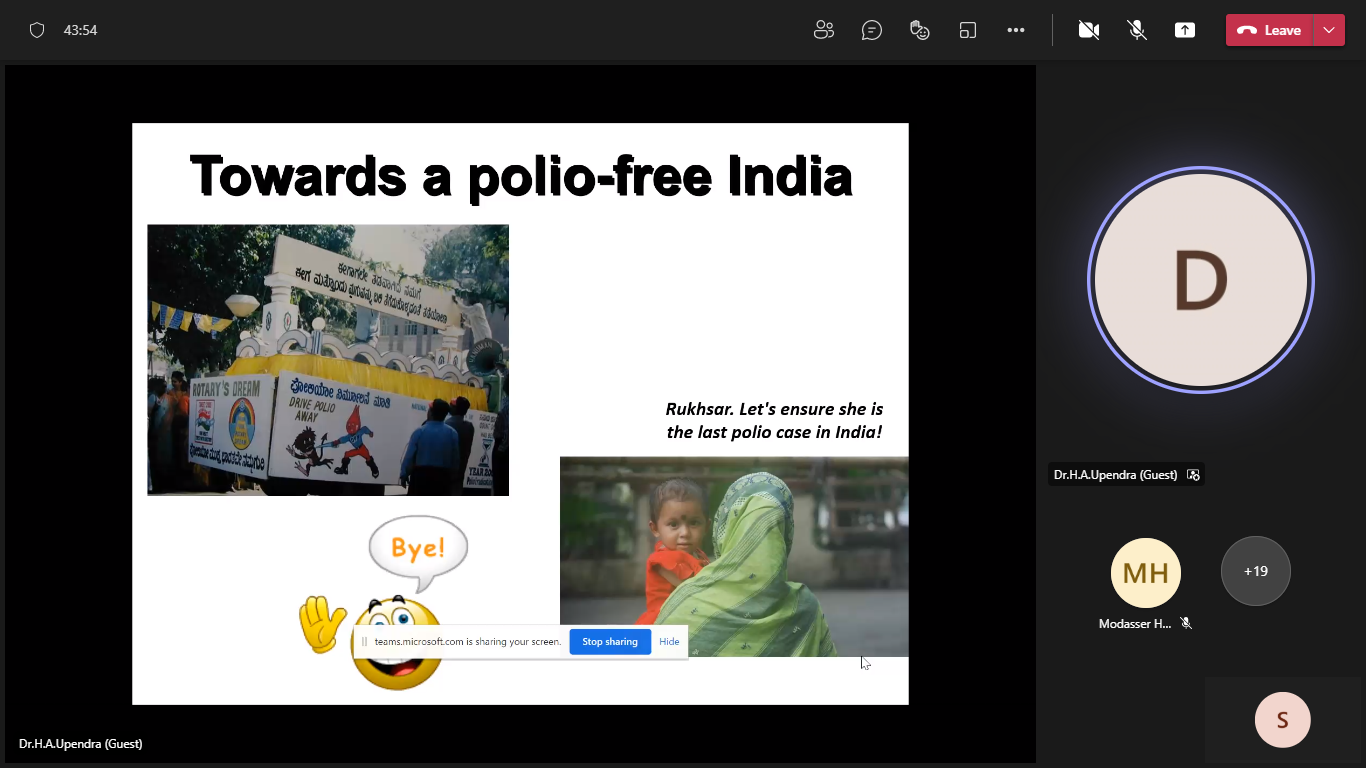The image size is (1366, 768).
Task: Open the meeting chat
Action: 871,30
